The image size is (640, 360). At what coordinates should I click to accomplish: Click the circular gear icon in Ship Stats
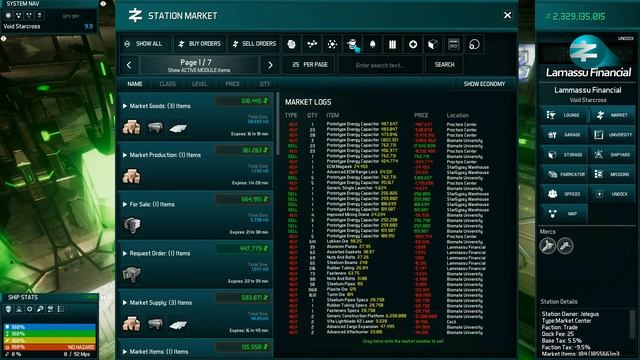coord(29,309)
